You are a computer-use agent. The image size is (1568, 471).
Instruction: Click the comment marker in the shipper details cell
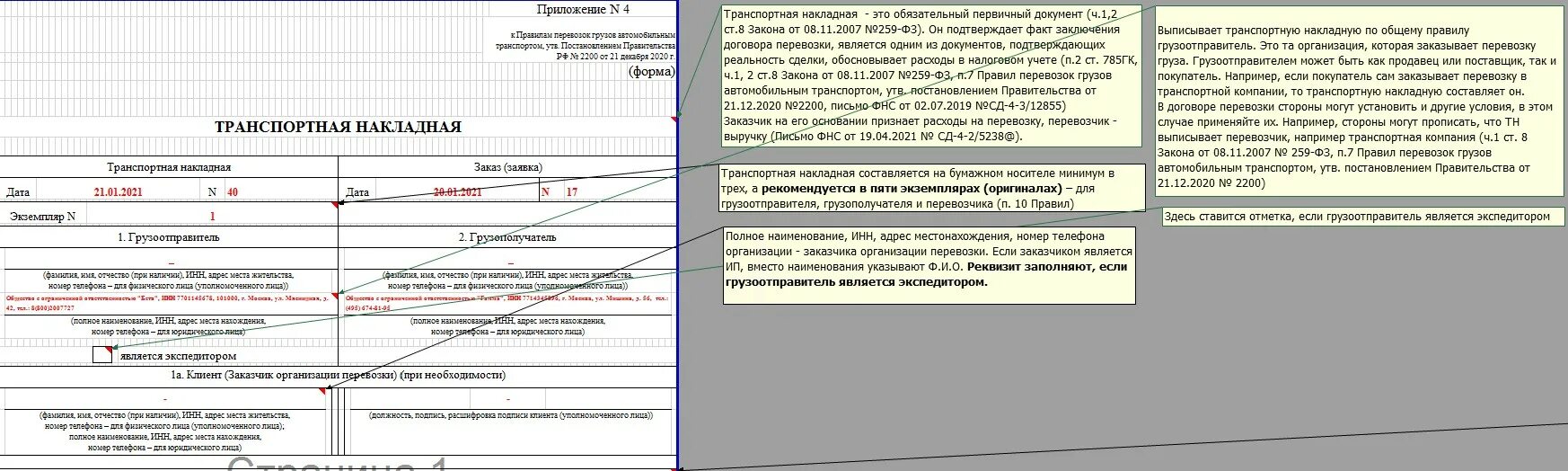coord(335,295)
